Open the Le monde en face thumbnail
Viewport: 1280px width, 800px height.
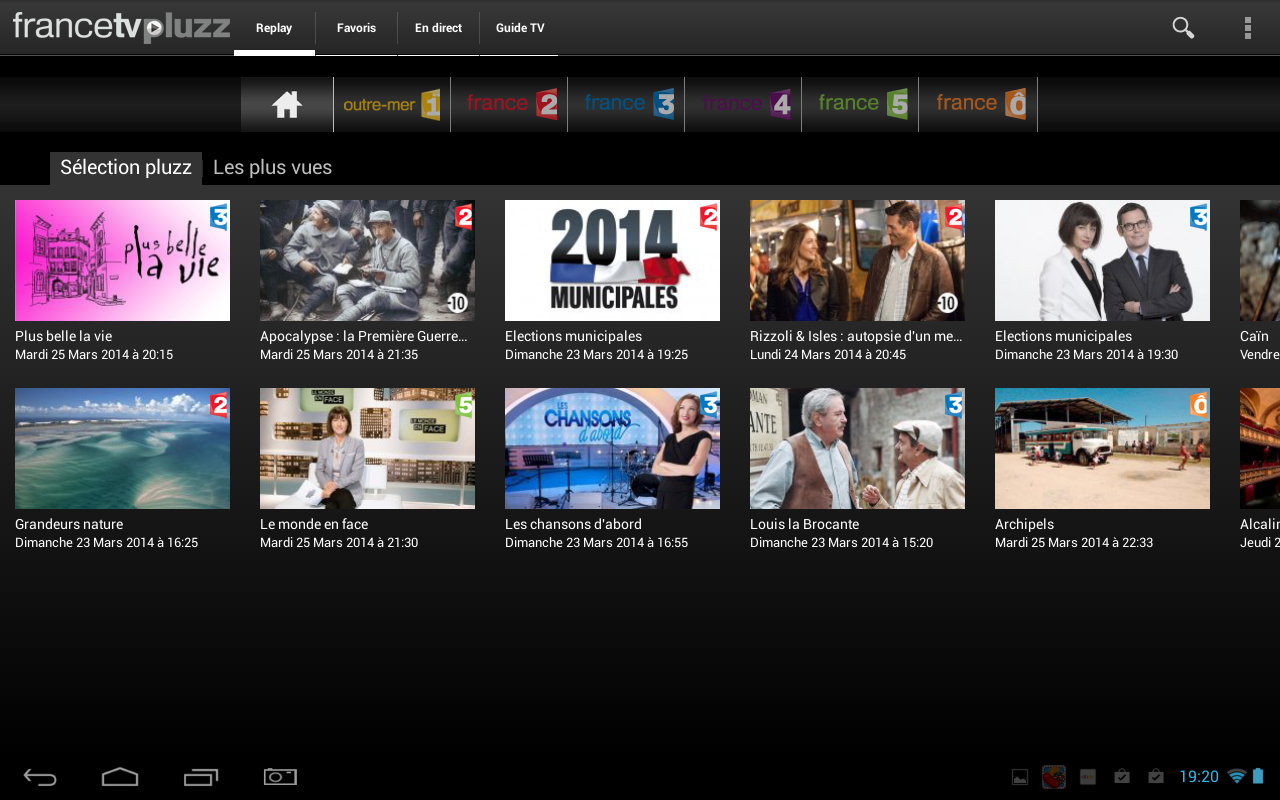click(x=367, y=448)
